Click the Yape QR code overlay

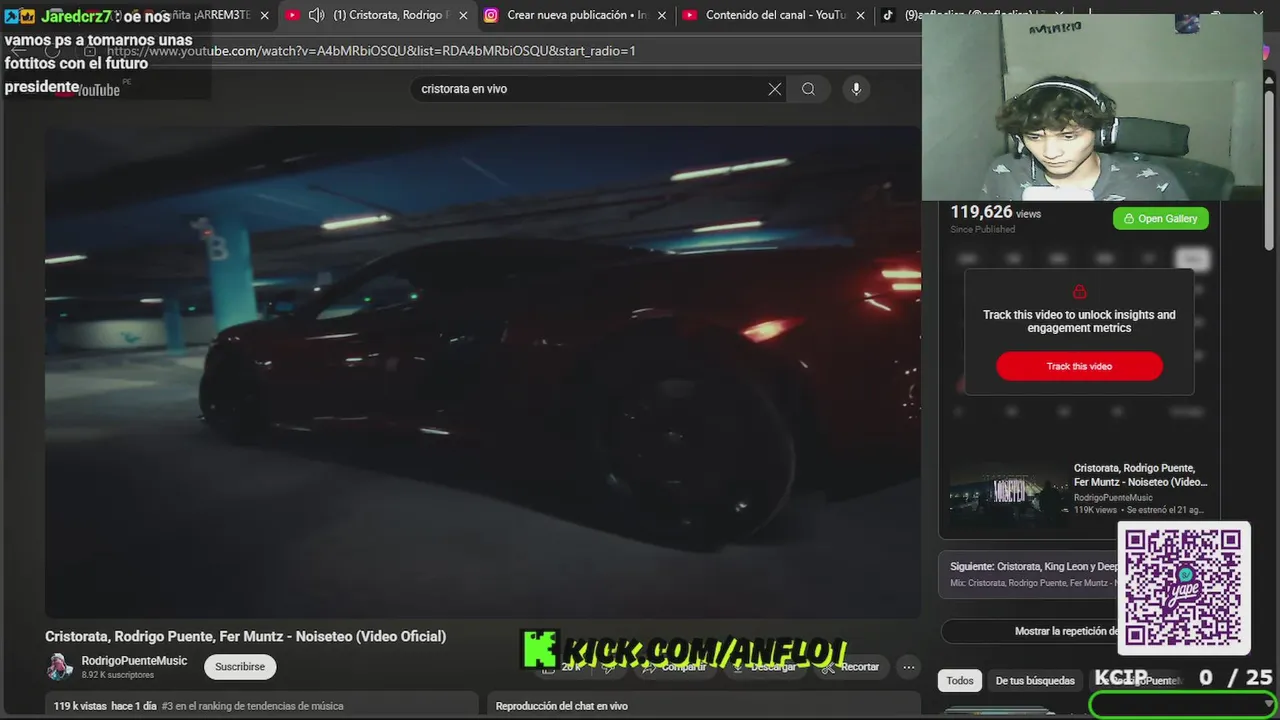(1184, 588)
